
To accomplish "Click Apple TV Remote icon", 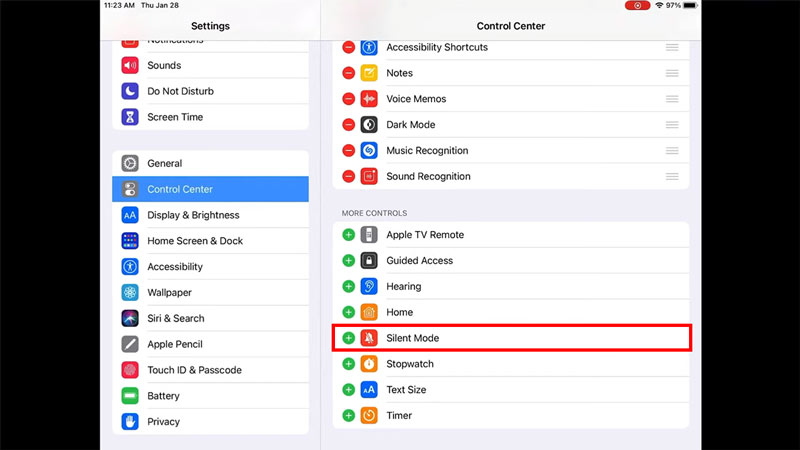I will pyautogui.click(x=369, y=235).
